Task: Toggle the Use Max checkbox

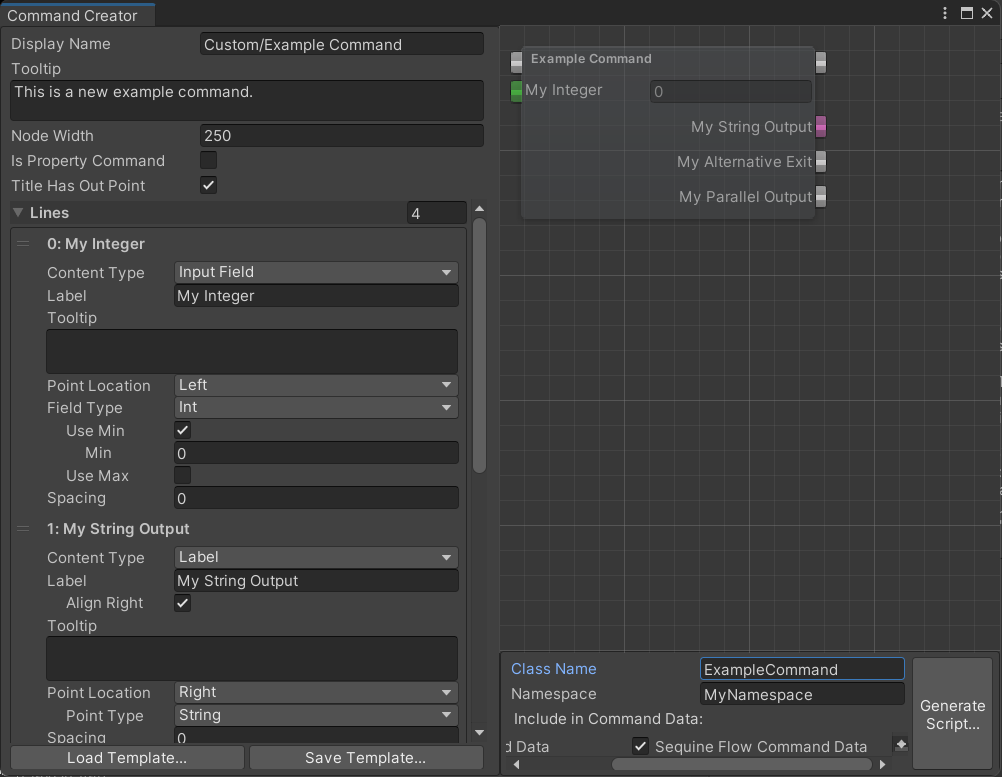Action: (183, 476)
